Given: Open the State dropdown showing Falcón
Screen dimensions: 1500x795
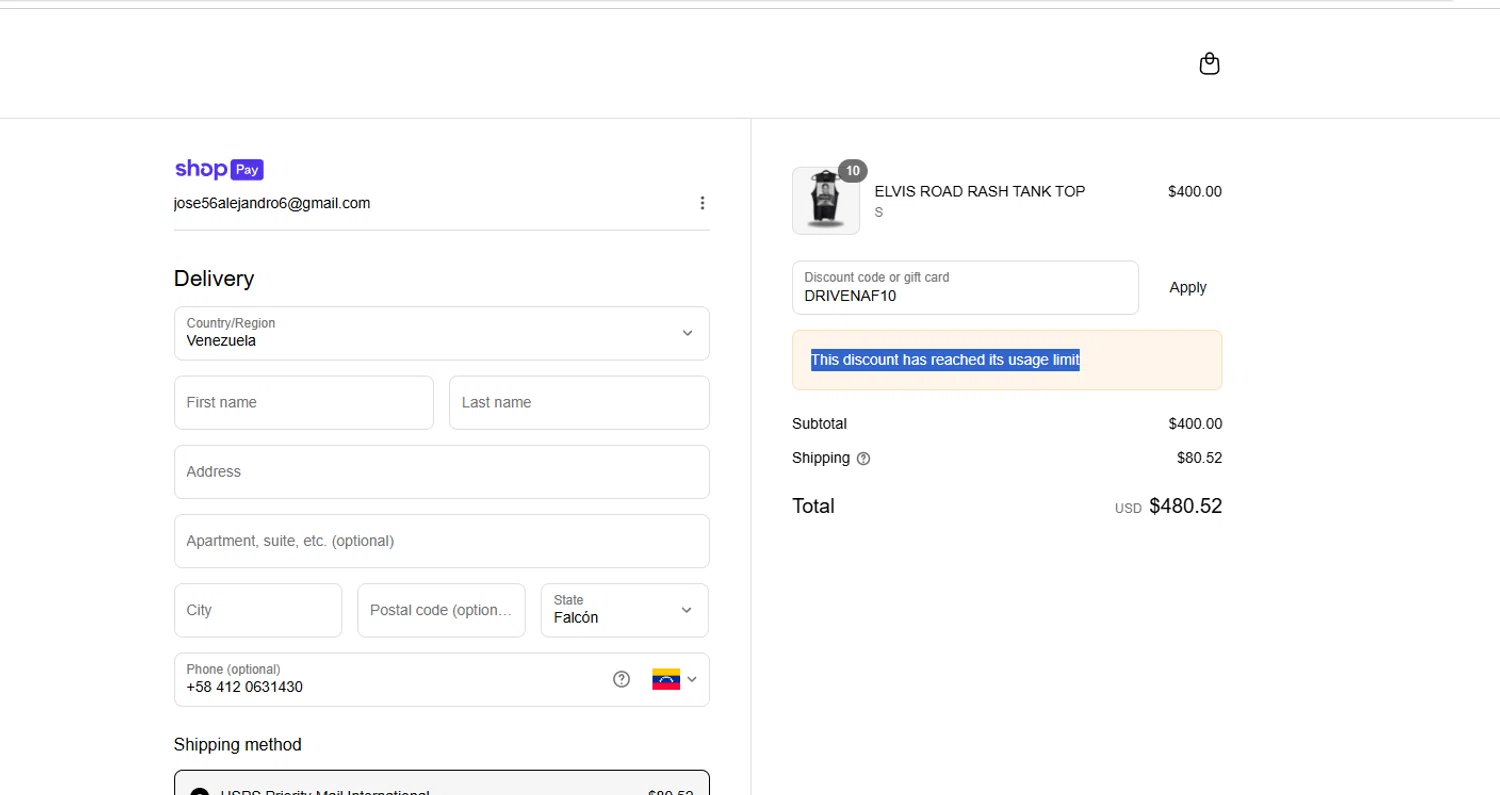Looking at the screenshot, I should pyautogui.click(x=624, y=610).
